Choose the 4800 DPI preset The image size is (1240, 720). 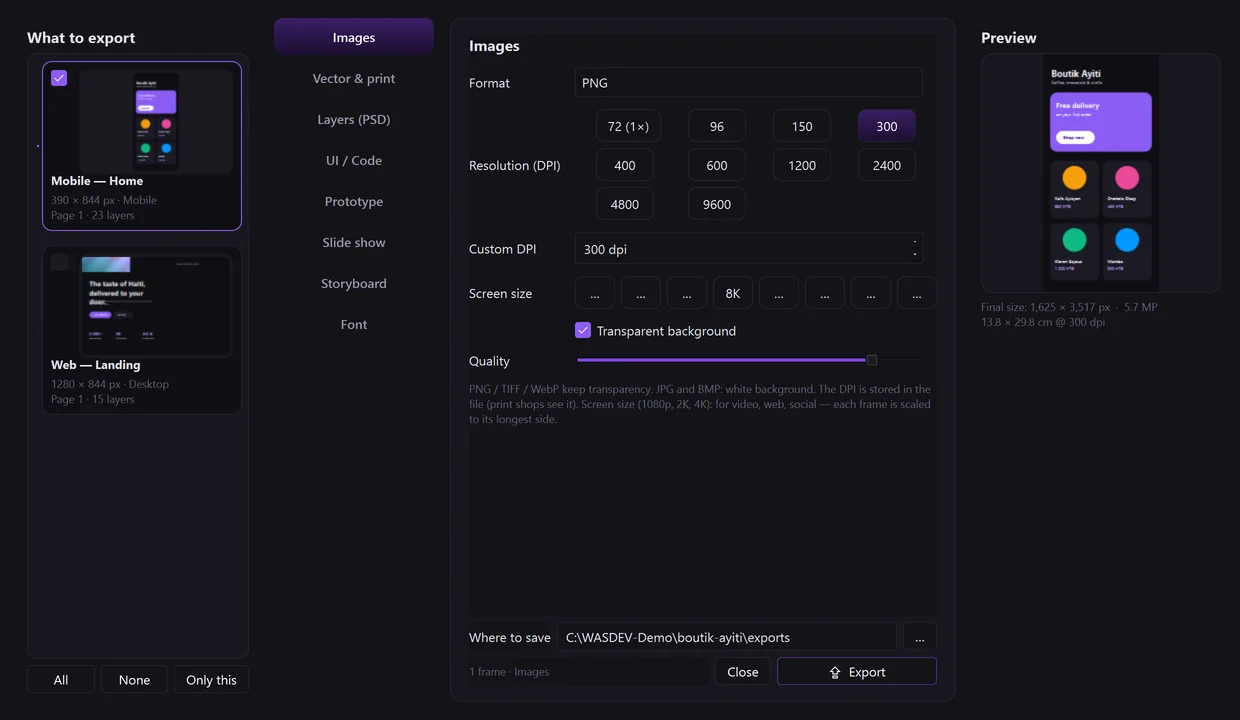[x=625, y=204]
